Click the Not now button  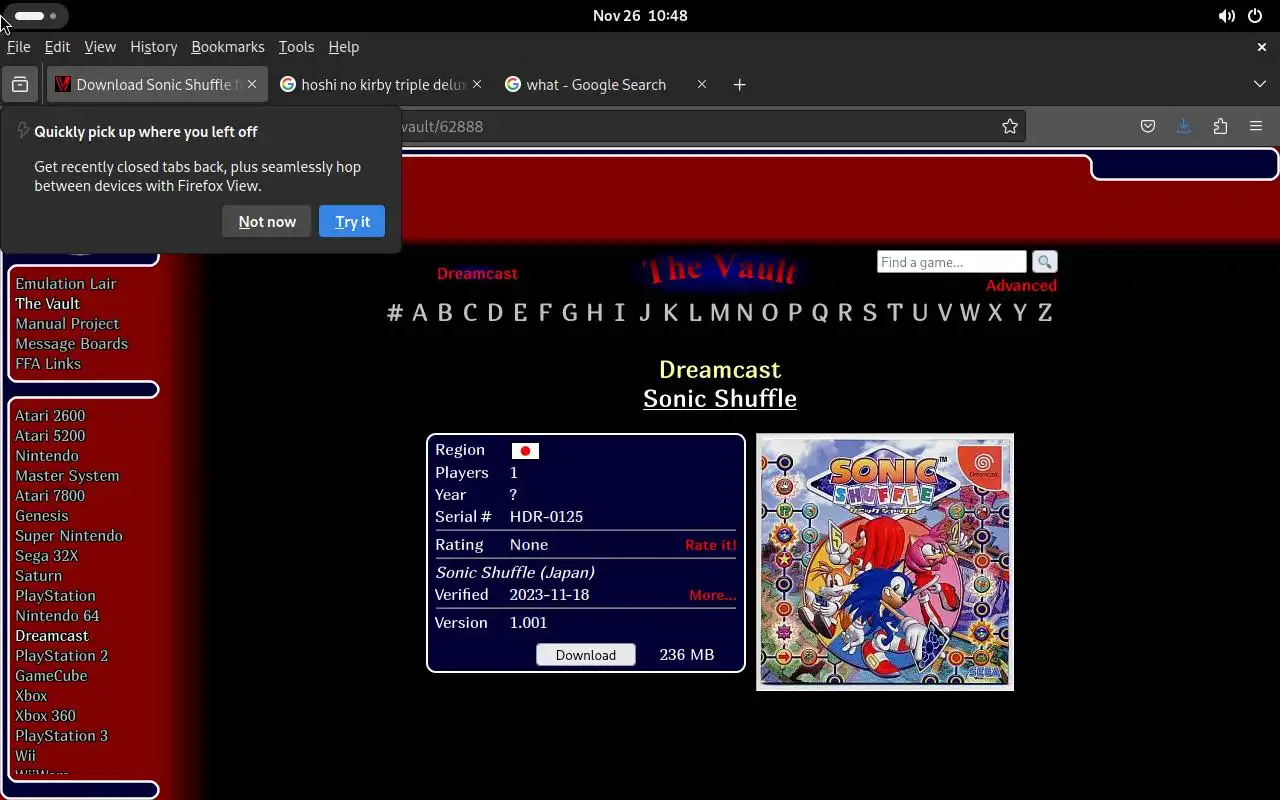click(267, 222)
